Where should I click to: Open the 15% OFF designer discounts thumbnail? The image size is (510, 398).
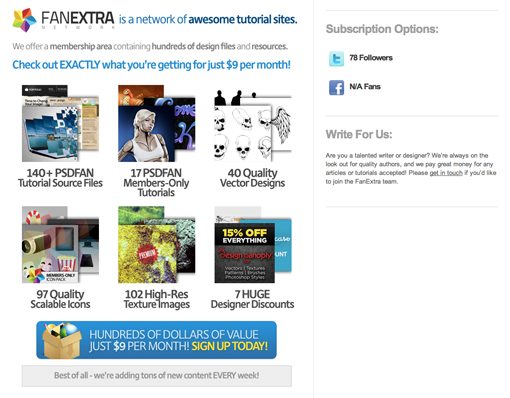253,244
